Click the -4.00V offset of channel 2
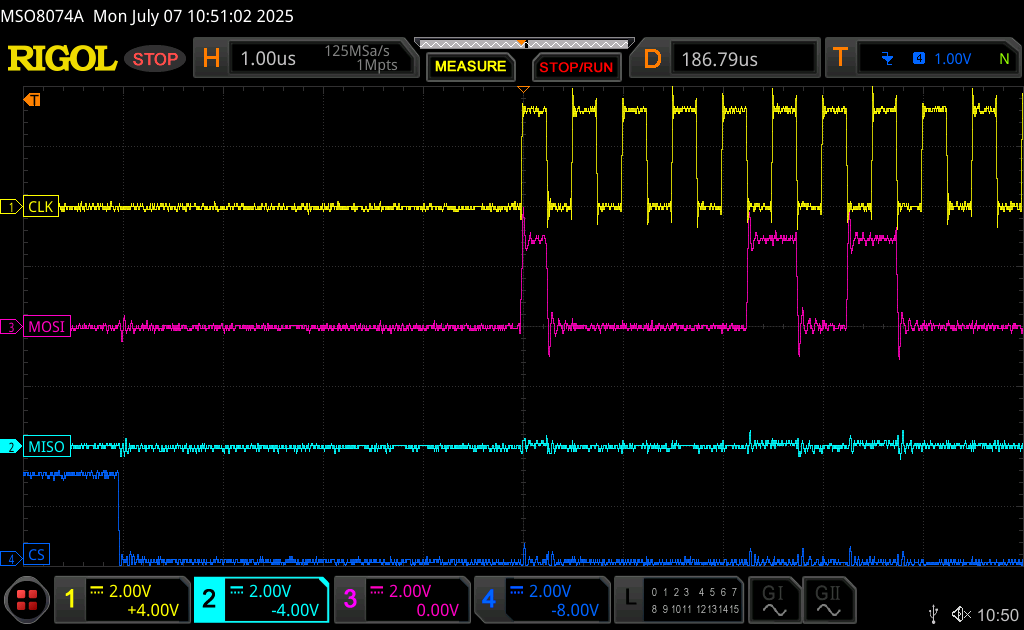 pos(295,610)
